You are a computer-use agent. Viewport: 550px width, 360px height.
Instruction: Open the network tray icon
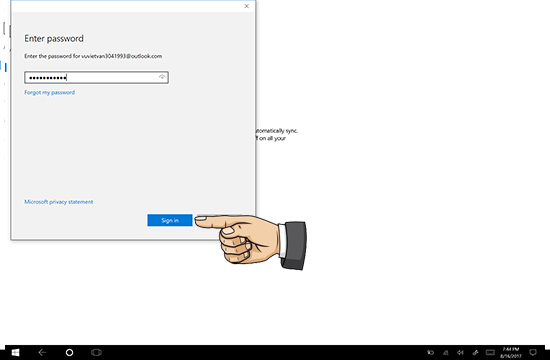[x=445, y=353]
